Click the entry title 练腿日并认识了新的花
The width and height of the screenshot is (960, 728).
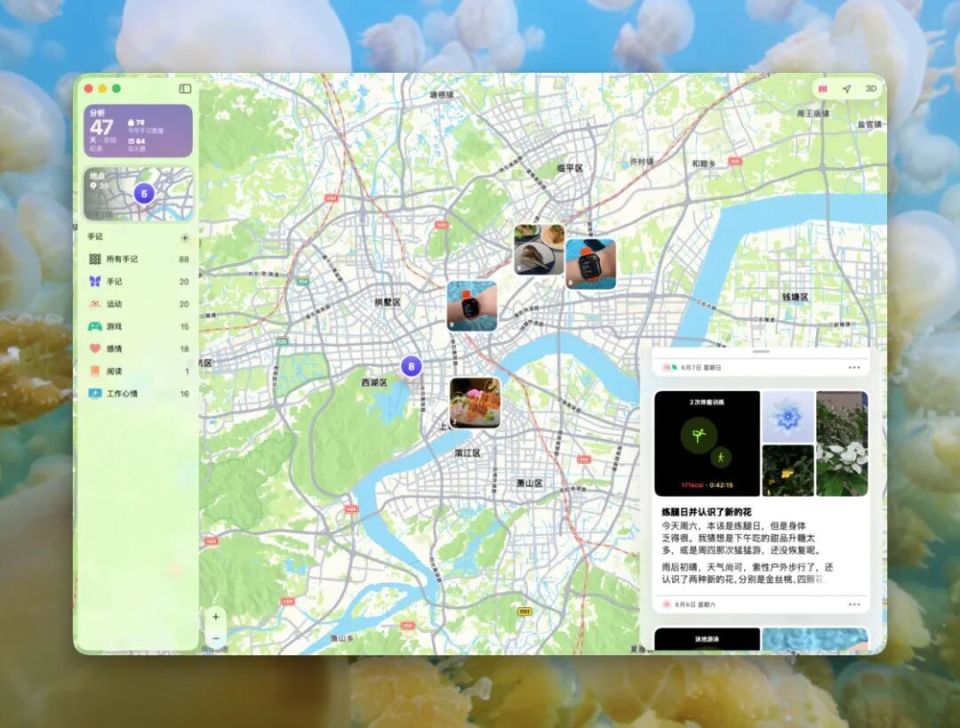706,511
